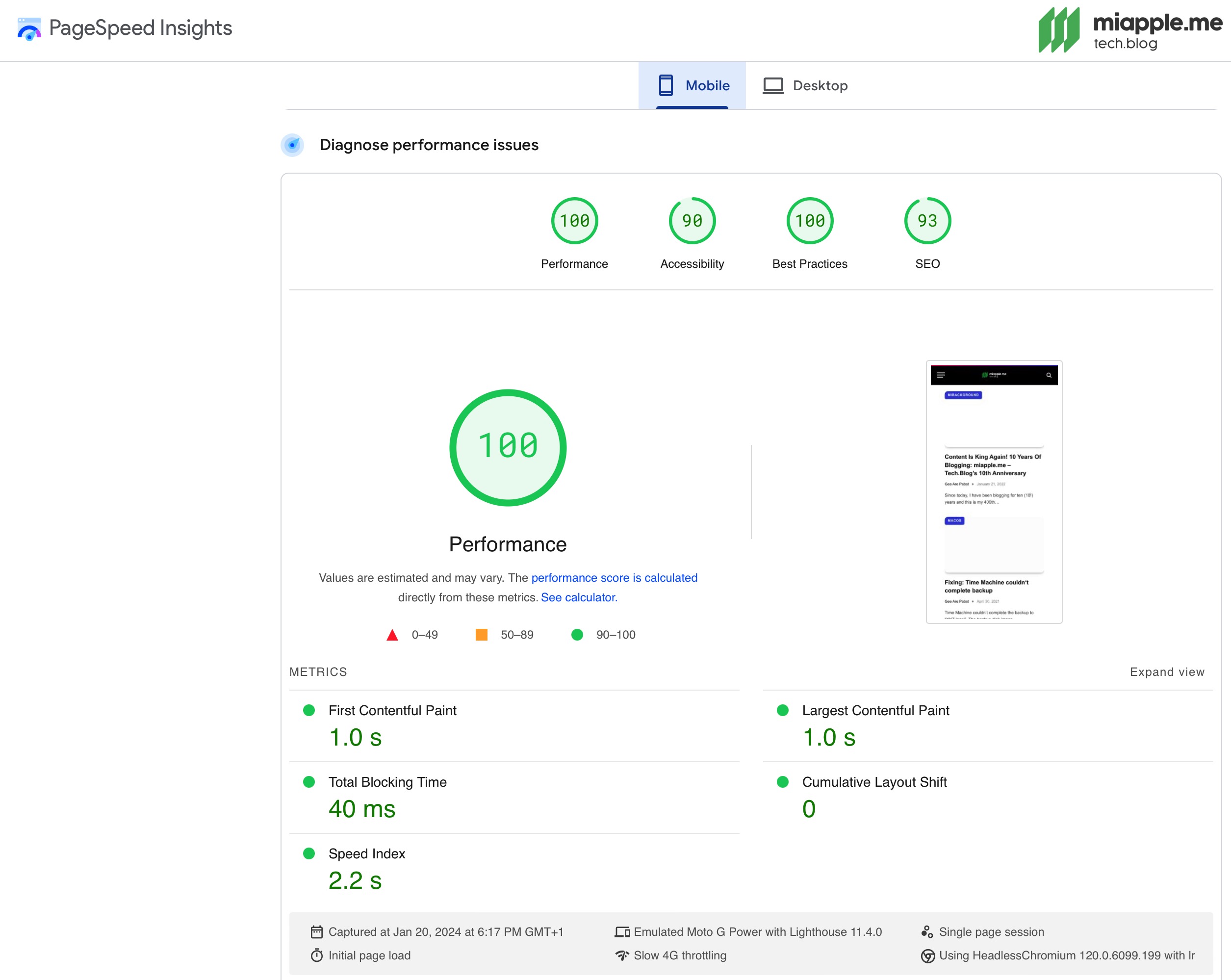Click the Single page session text

click(991, 932)
